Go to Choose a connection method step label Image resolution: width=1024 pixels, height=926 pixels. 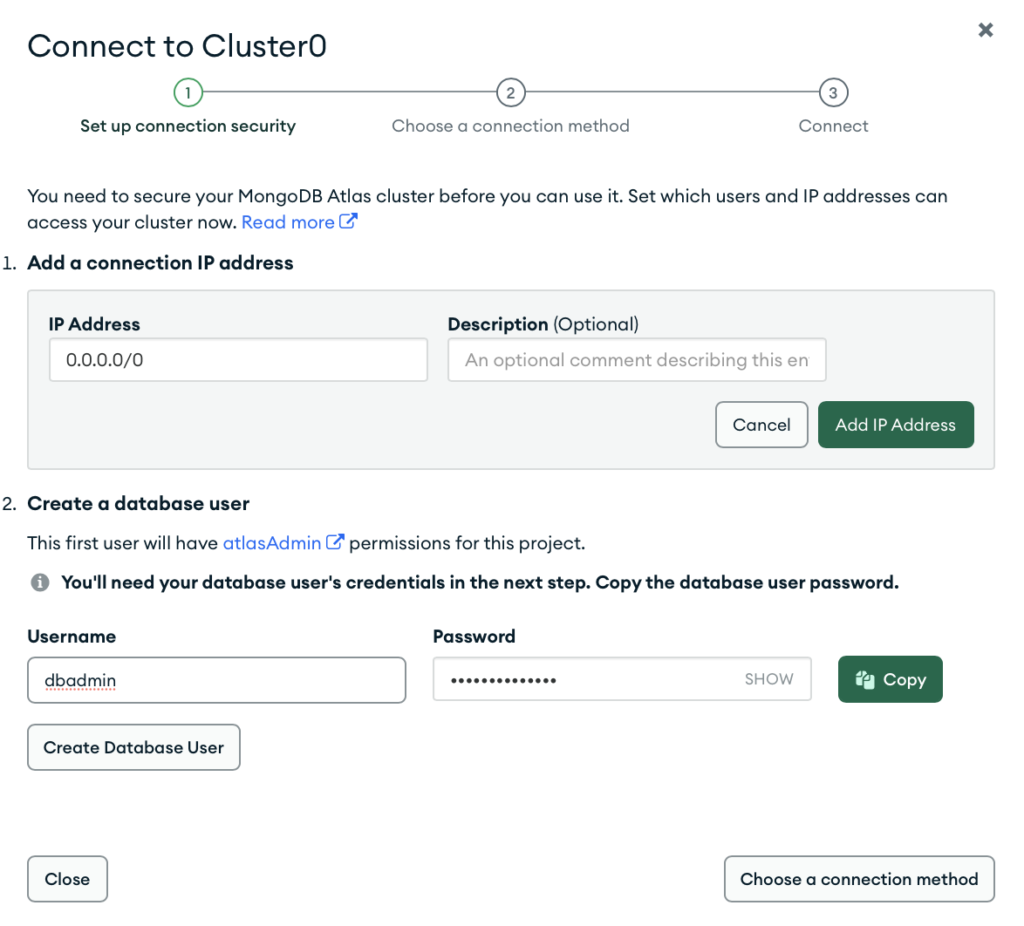(x=510, y=126)
